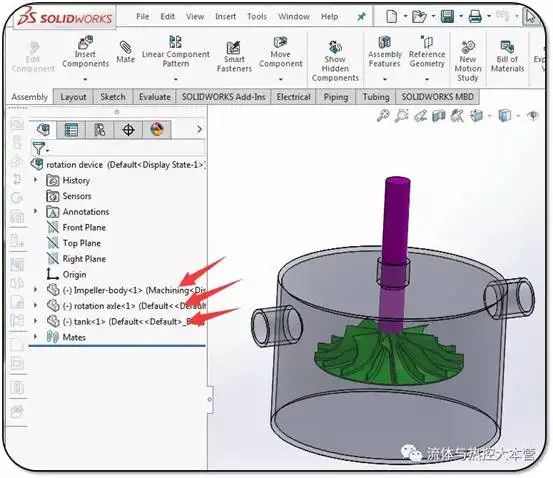Expand the History folder
553x478 pixels.
35,180
